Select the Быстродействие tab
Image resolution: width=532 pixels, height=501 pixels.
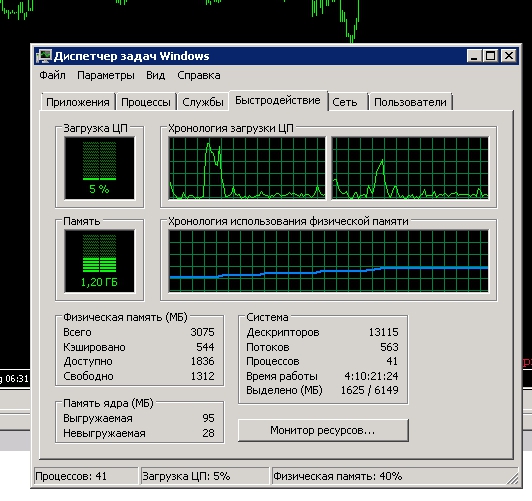(x=278, y=100)
